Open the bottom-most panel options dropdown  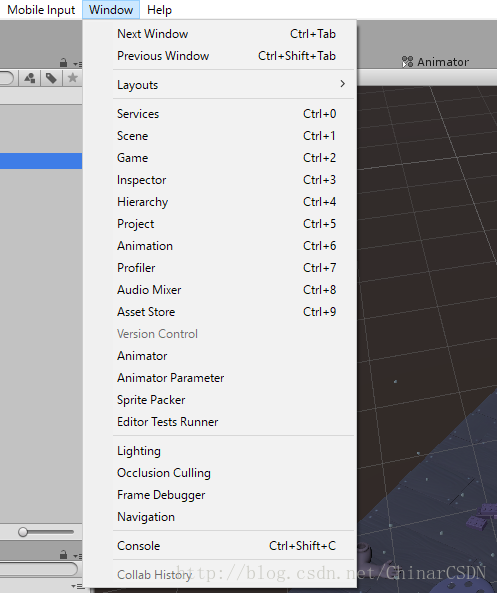[x=77, y=587]
